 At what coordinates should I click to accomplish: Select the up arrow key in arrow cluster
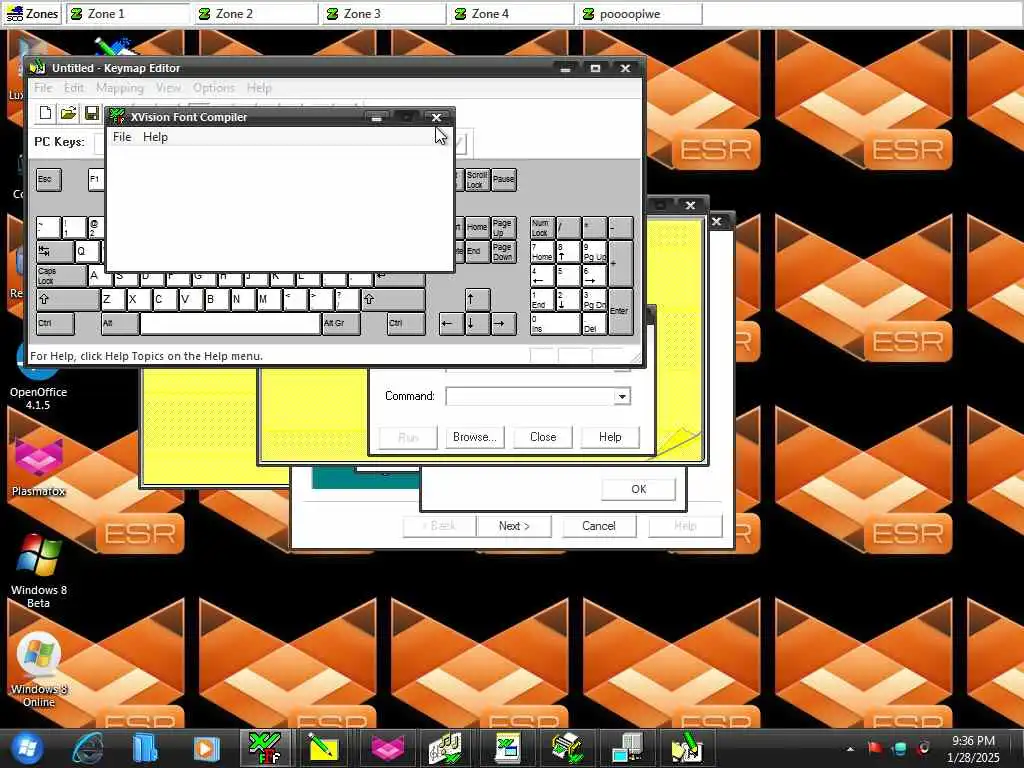tap(477, 300)
